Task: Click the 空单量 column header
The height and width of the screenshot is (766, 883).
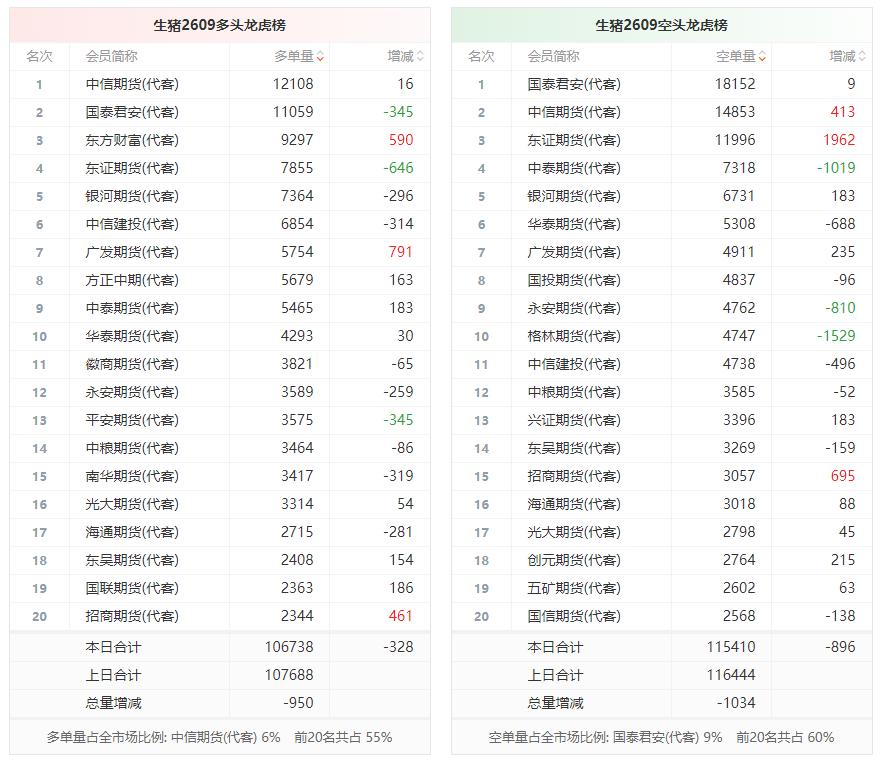Action: pos(735,56)
